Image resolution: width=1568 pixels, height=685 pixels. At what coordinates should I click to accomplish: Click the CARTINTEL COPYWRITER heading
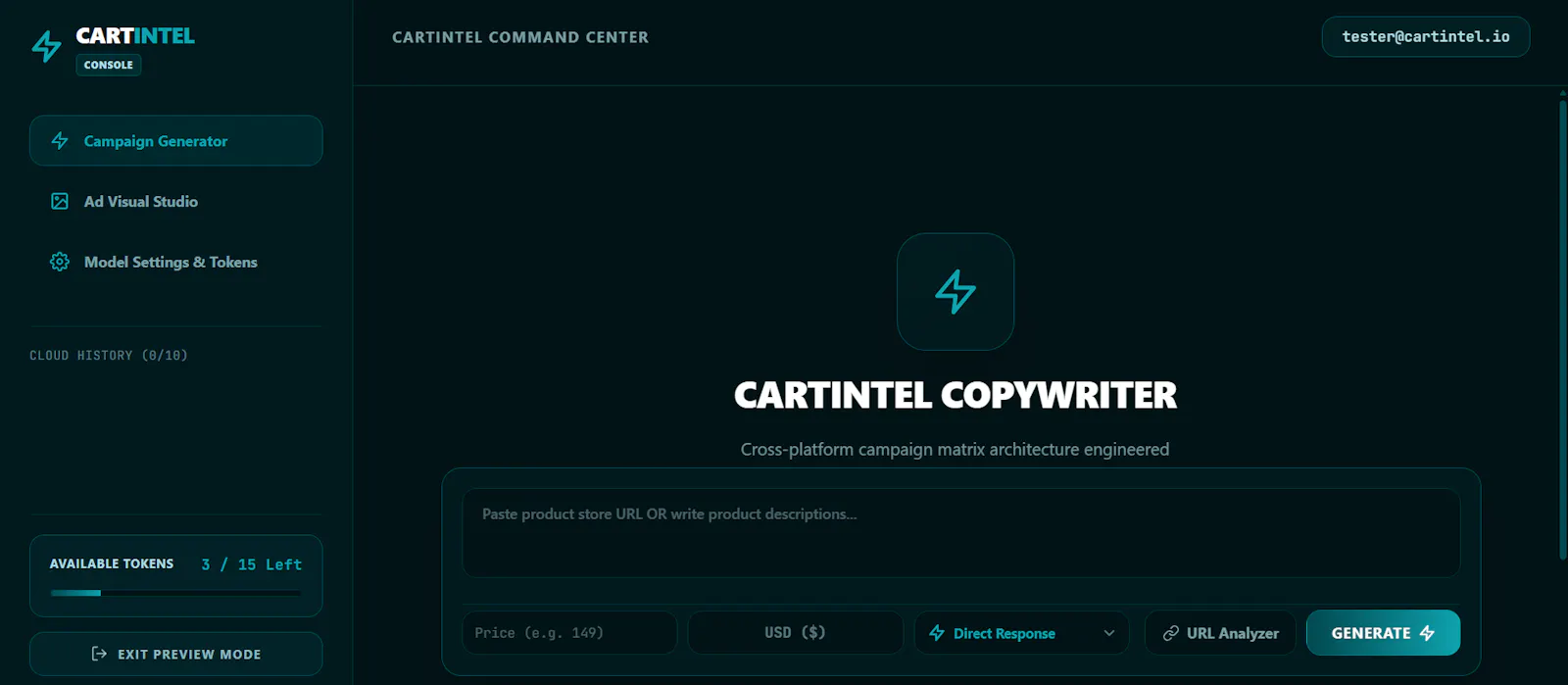tap(955, 395)
